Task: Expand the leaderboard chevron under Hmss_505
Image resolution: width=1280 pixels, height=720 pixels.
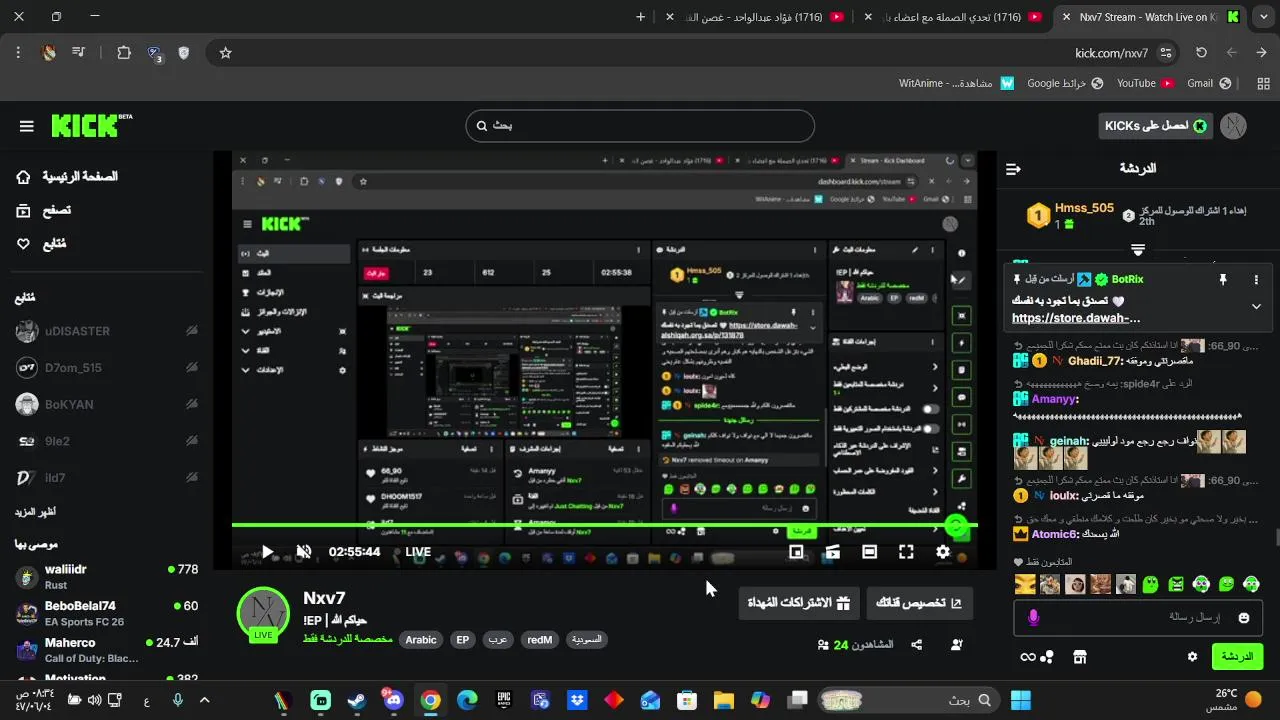Action: [1138, 248]
